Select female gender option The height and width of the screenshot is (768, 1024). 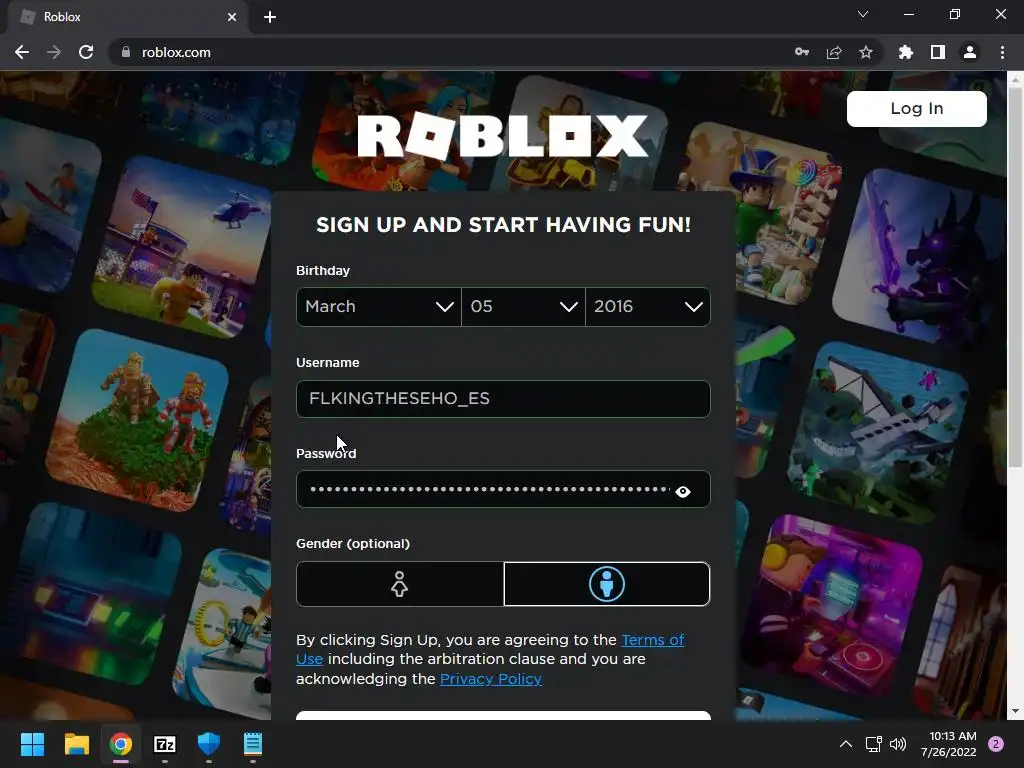click(400, 584)
